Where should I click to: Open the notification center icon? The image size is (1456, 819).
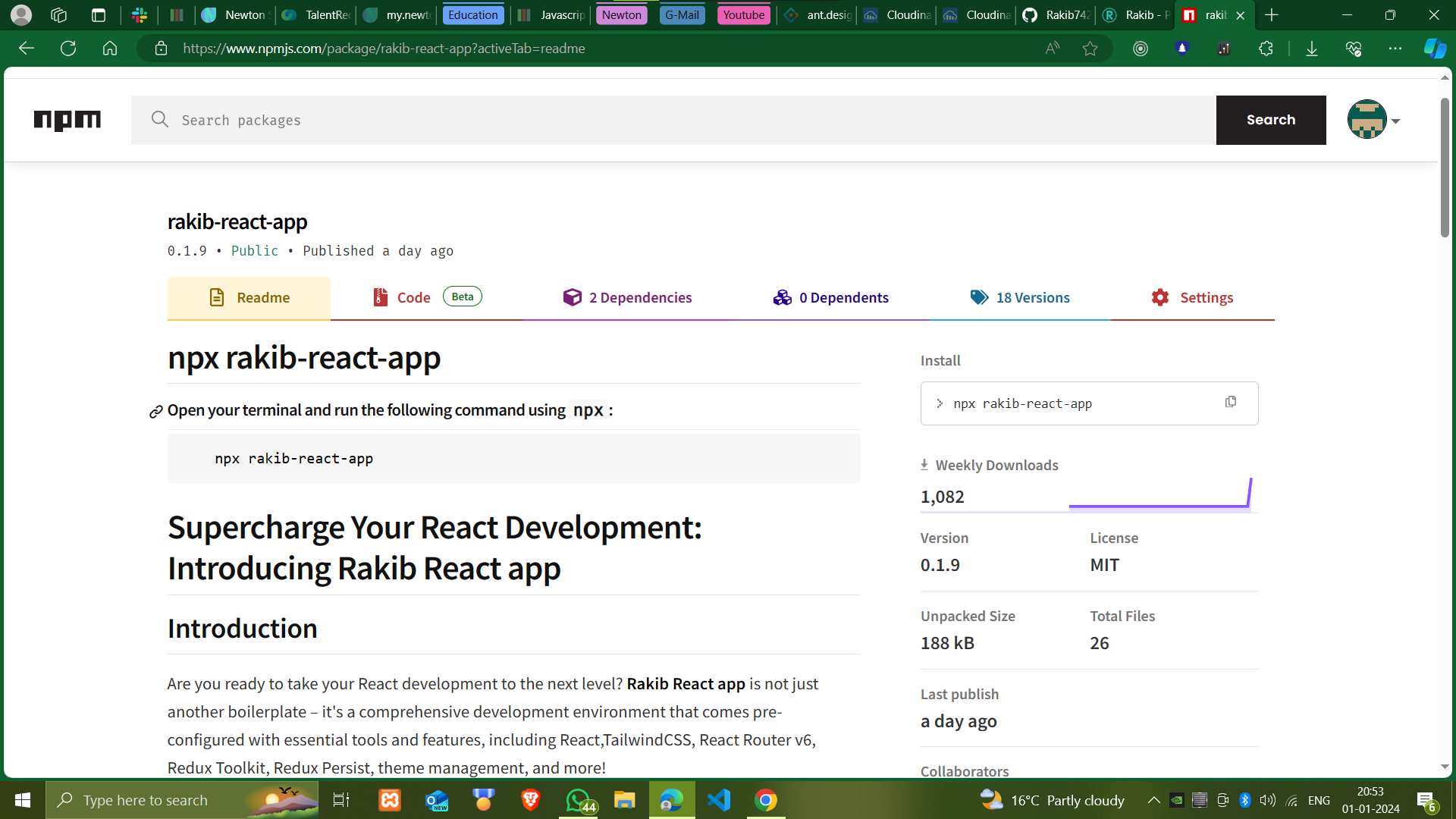pyautogui.click(x=1426, y=800)
